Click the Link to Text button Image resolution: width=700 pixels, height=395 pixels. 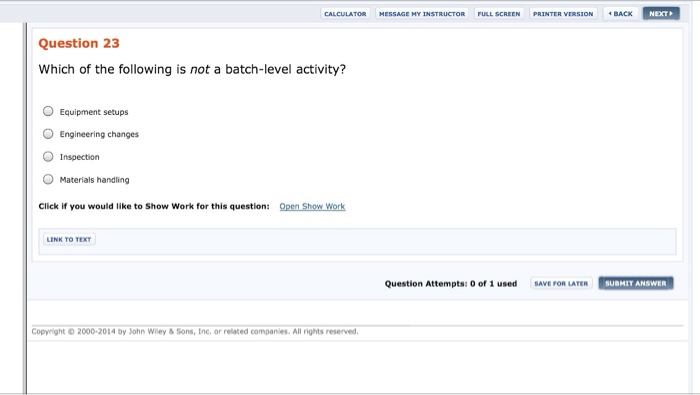(x=69, y=240)
